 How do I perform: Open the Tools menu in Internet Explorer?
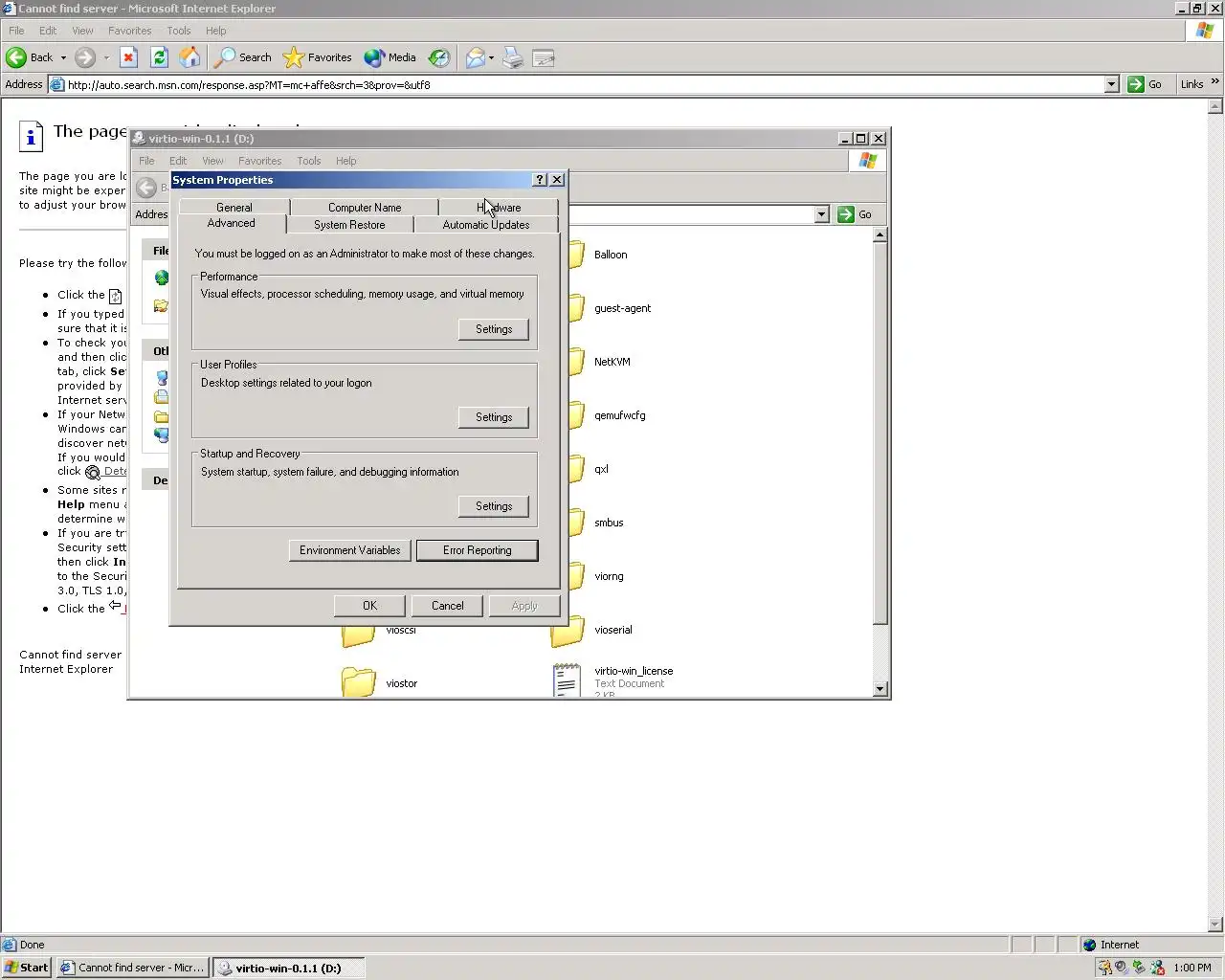coord(179,31)
